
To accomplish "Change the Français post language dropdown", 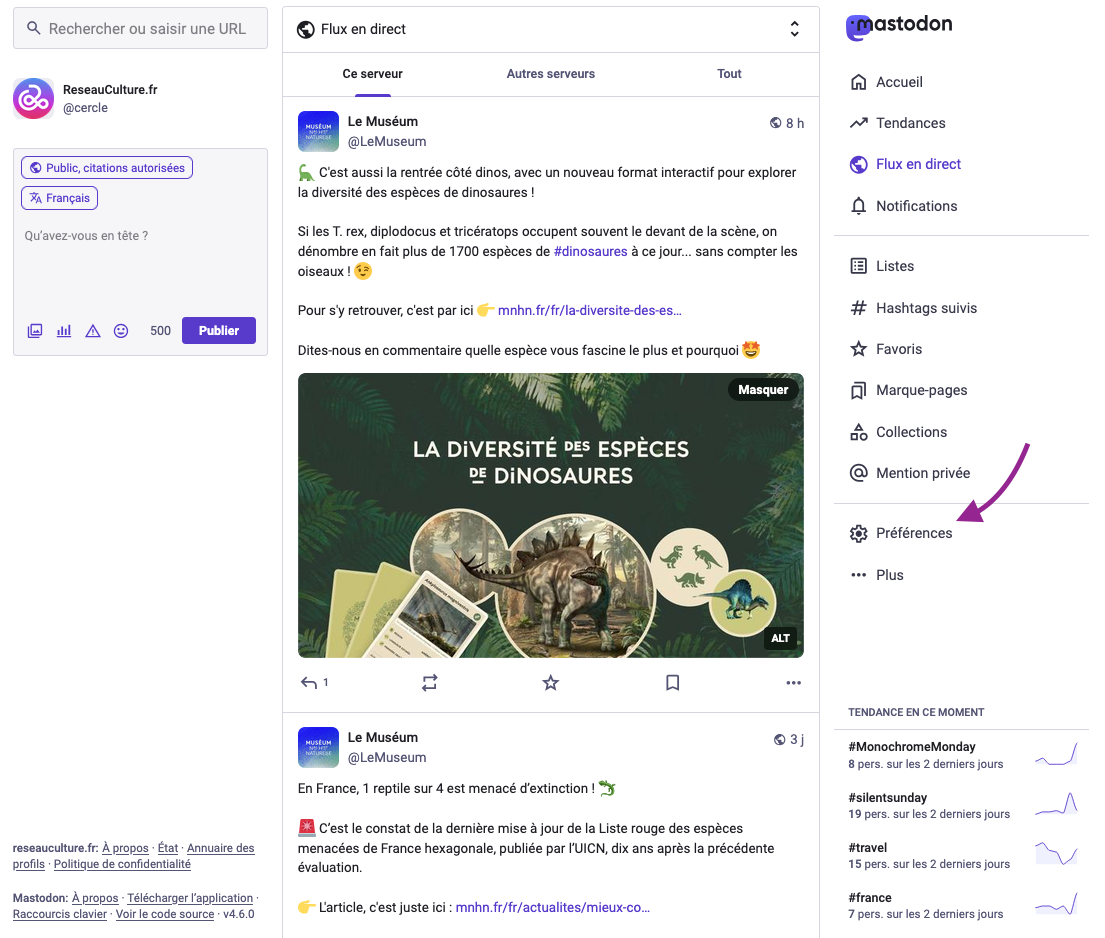I will coord(59,198).
